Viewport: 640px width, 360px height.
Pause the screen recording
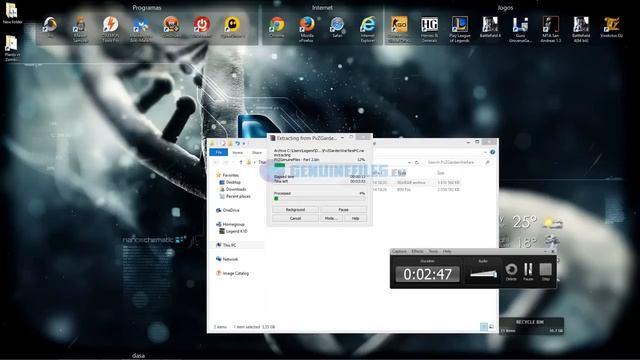point(528,272)
